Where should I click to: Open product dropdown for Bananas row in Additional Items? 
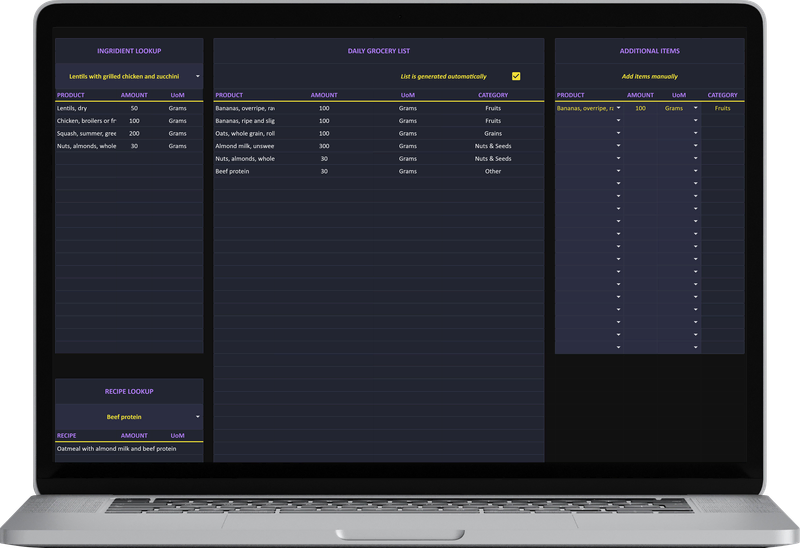tap(618, 108)
